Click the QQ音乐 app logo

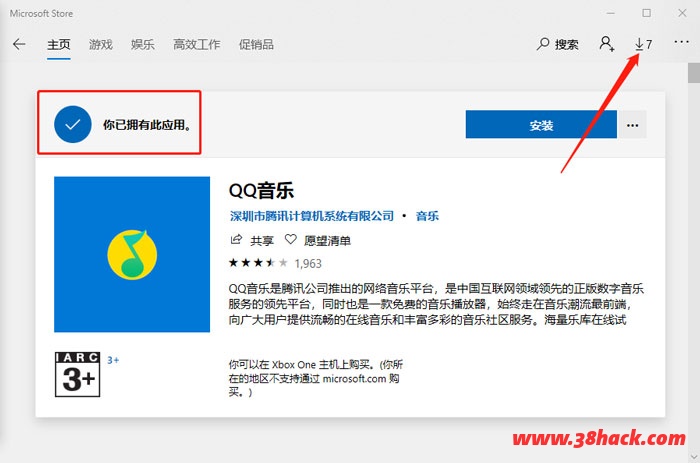(x=132, y=254)
